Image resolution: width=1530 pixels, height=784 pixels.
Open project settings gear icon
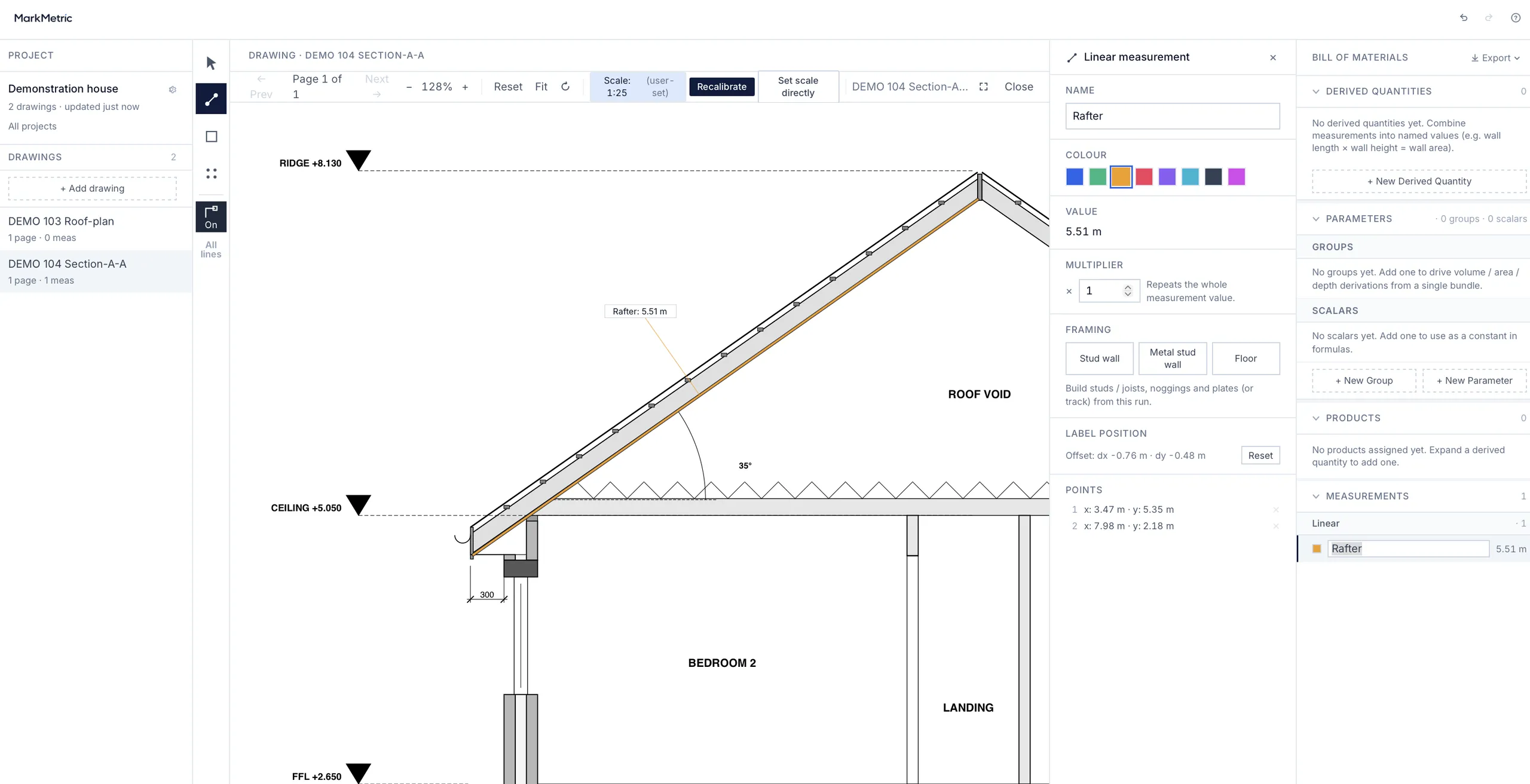click(172, 90)
